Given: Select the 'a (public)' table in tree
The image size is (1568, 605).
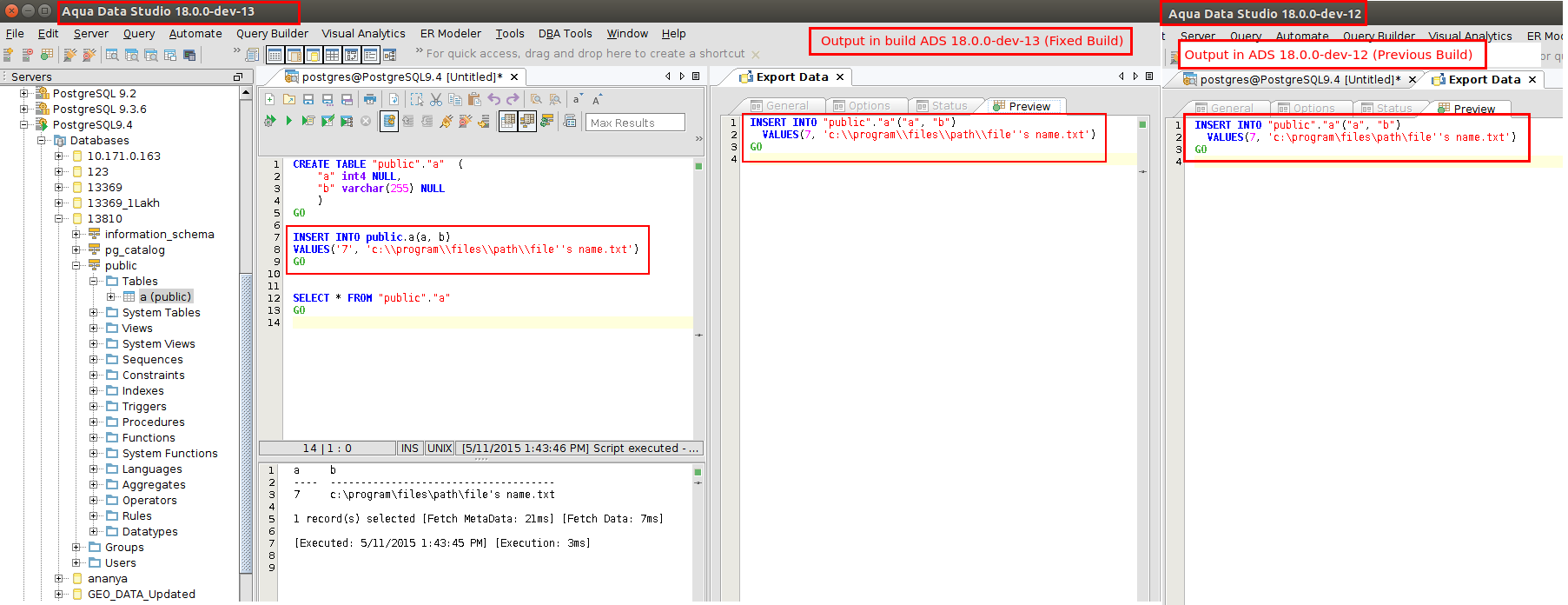Looking at the screenshot, I should coord(165,296).
